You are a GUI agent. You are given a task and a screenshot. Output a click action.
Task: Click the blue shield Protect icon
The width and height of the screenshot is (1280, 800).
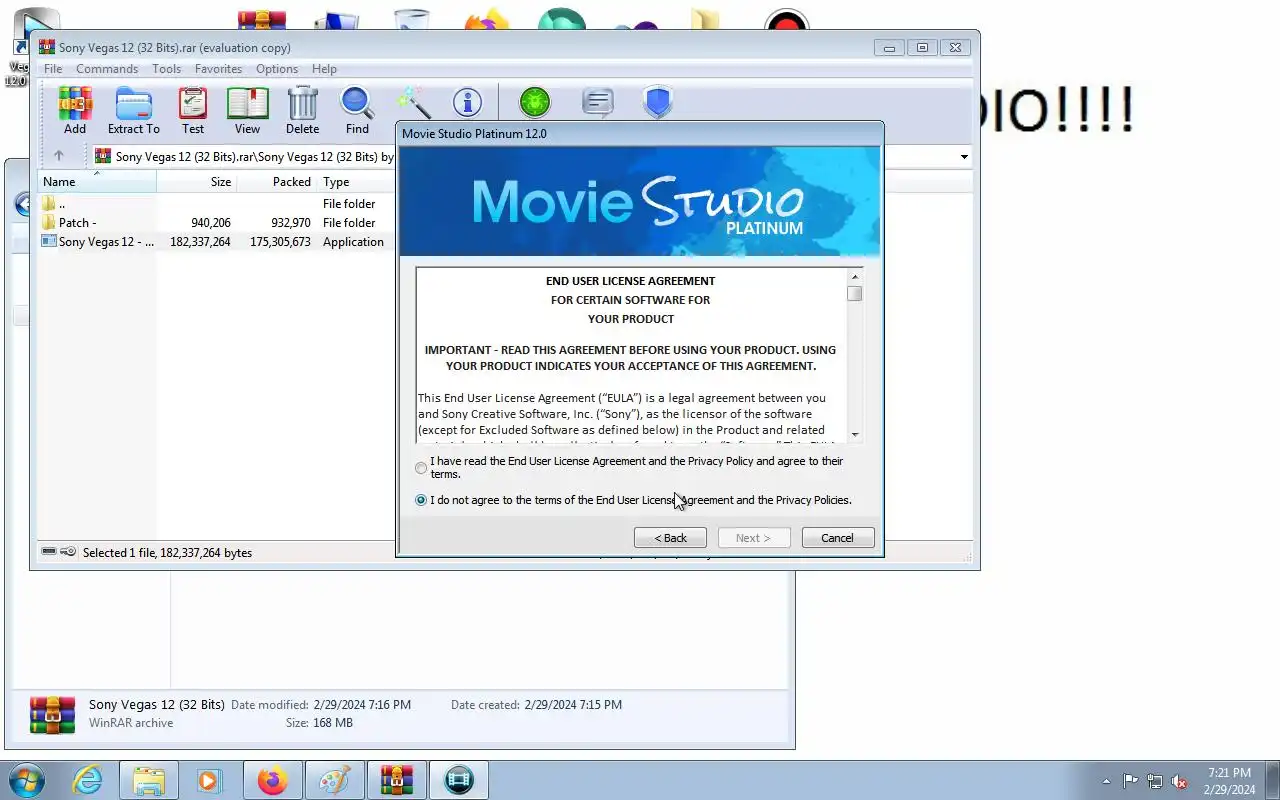[x=657, y=102]
